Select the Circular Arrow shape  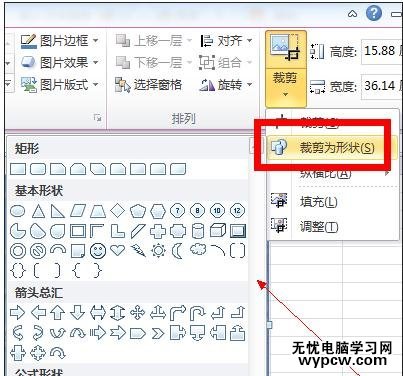(x=58, y=353)
